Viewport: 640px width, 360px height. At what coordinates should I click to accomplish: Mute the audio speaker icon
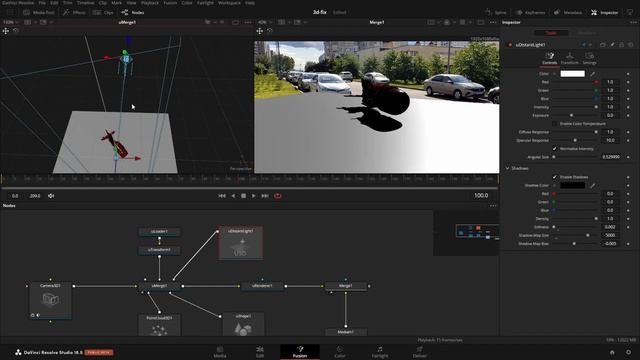point(51,196)
